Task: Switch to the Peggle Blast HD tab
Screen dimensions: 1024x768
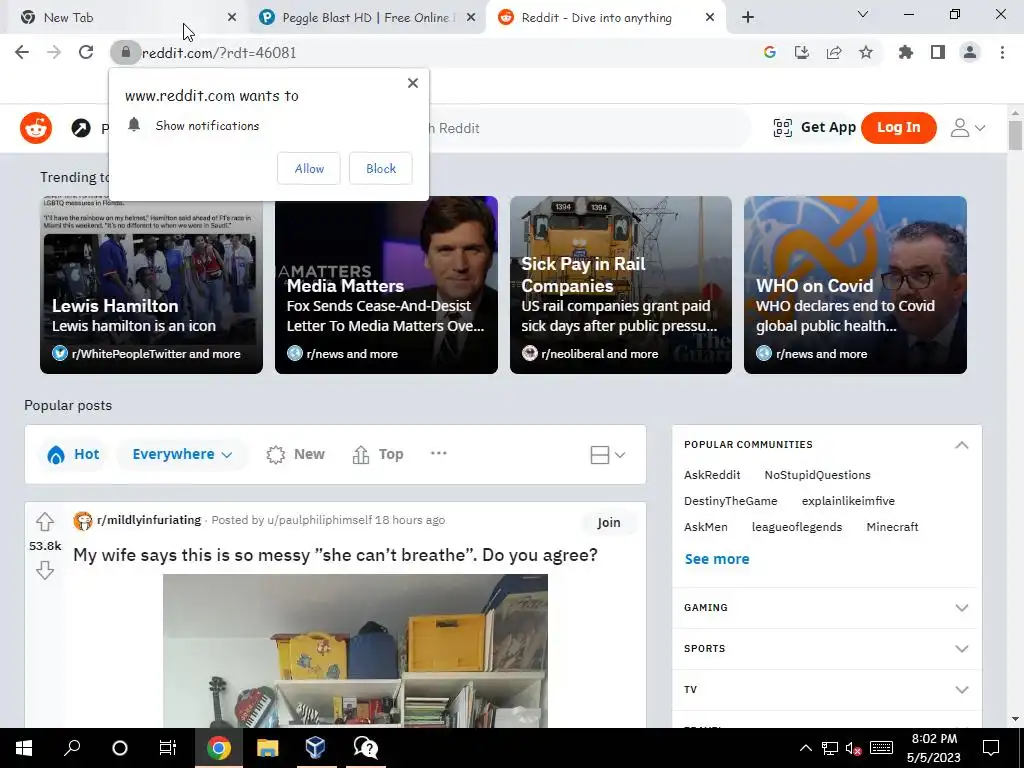Action: pyautogui.click(x=366, y=18)
